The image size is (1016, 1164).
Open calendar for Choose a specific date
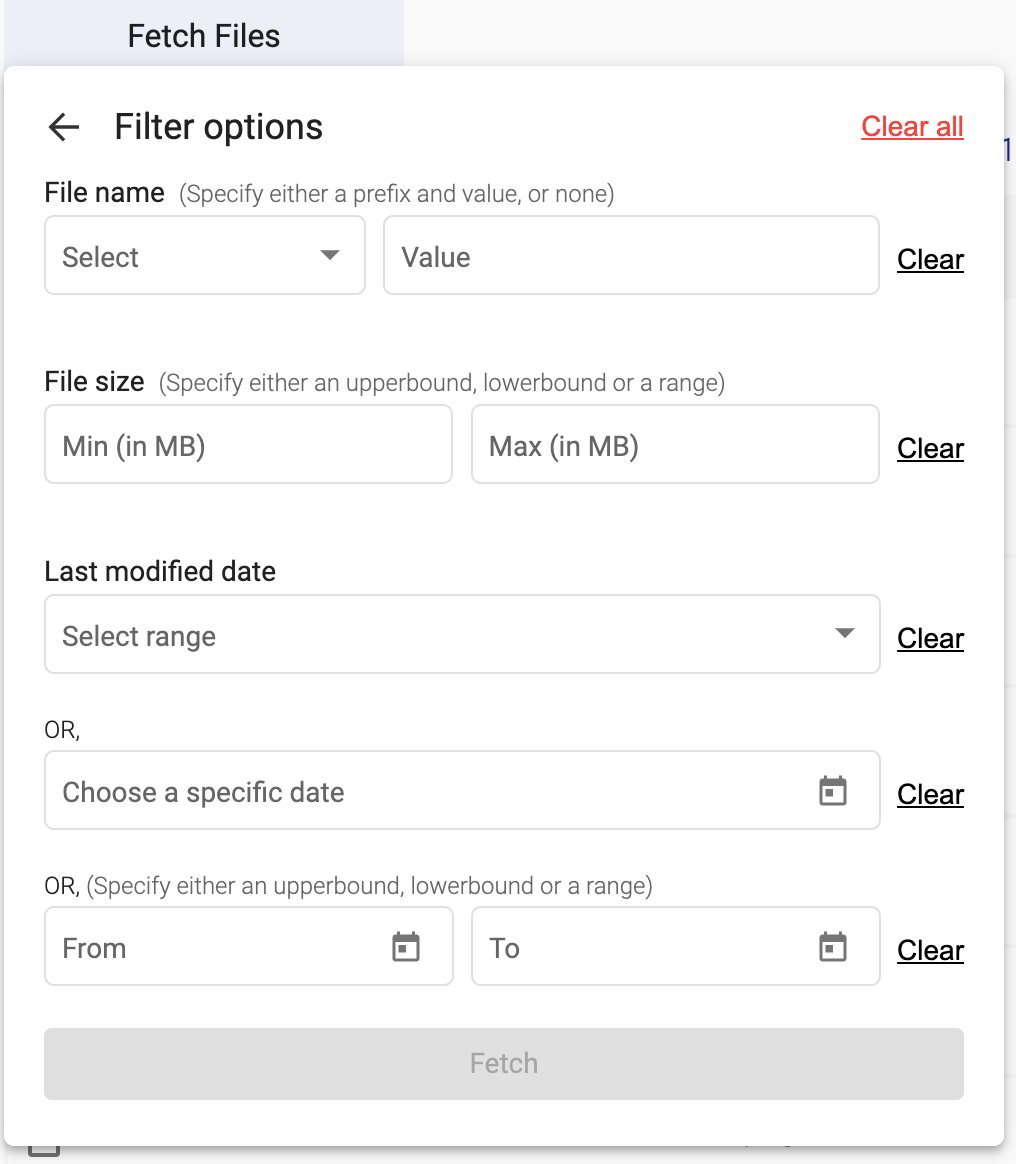(832, 791)
